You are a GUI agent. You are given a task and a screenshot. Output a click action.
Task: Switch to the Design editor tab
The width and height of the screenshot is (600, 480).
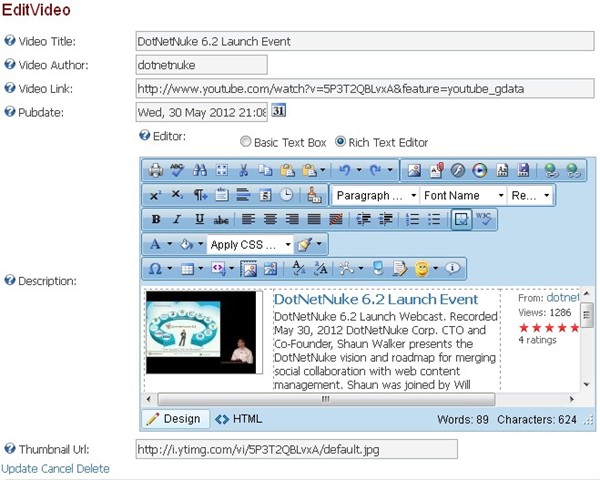click(174, 419)
